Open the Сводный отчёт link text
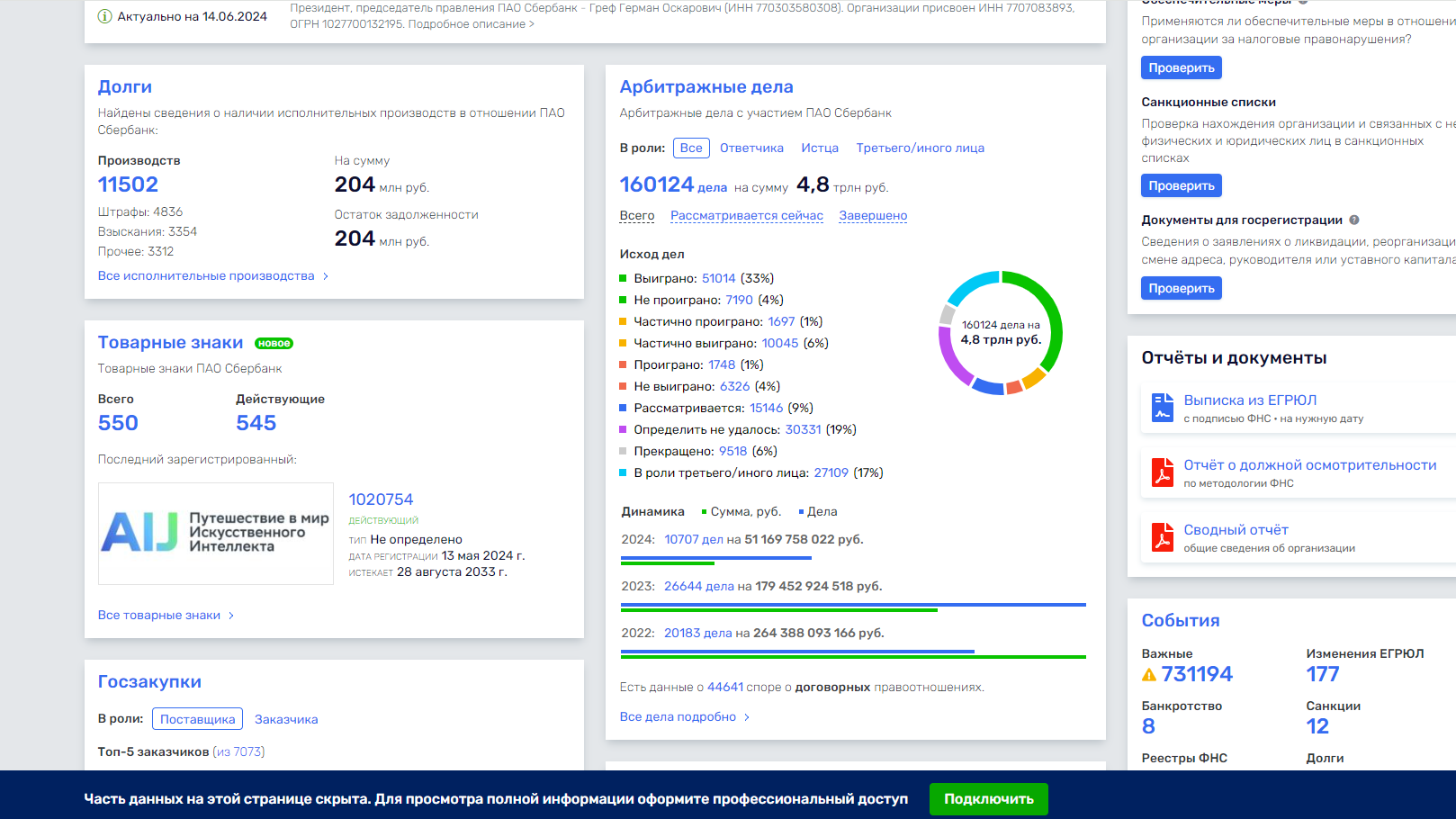This screenshot has height=819, width=1456. click(x=1236, y=530)
